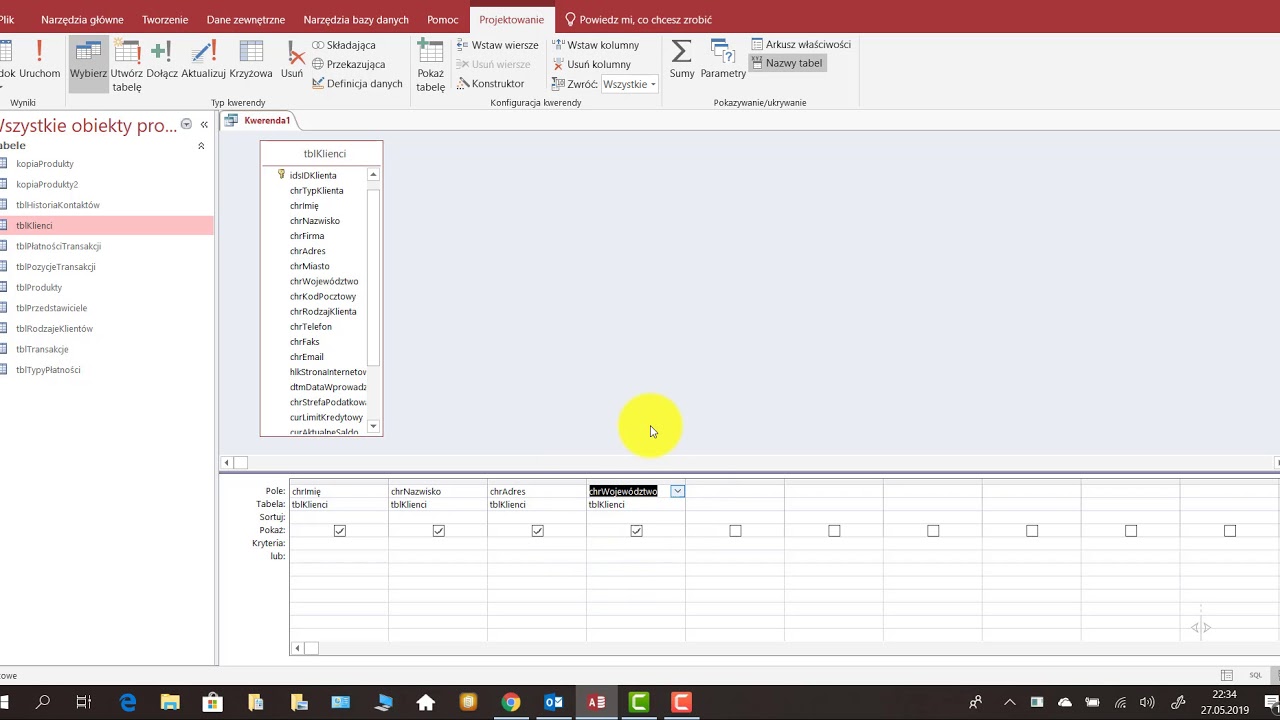Open navigation pane category dropdown

click(186, 124)
